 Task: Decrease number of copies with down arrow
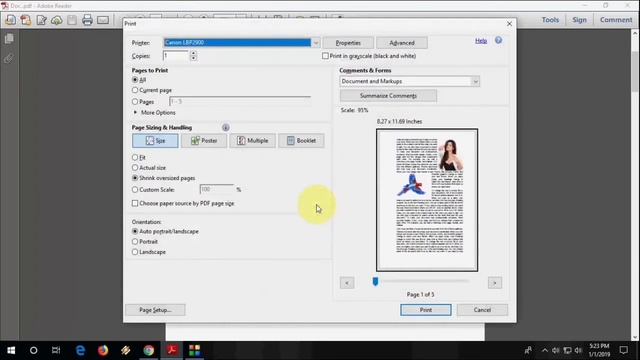coord(193,58)
